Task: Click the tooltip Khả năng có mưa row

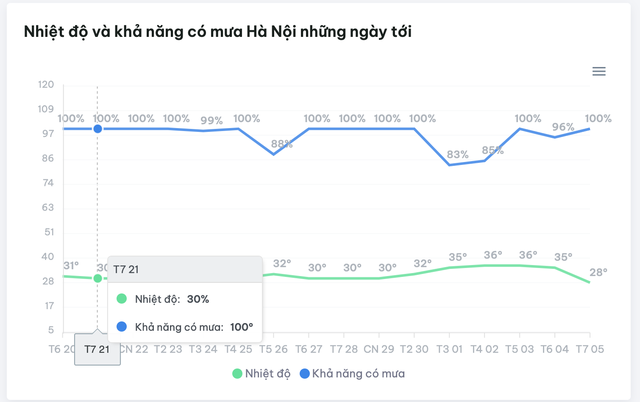Action: (185, 327)
